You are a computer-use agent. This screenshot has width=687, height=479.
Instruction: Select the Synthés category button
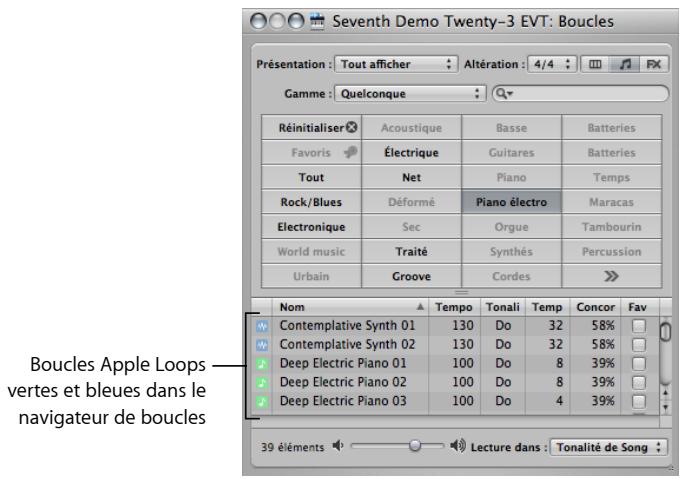511,252
